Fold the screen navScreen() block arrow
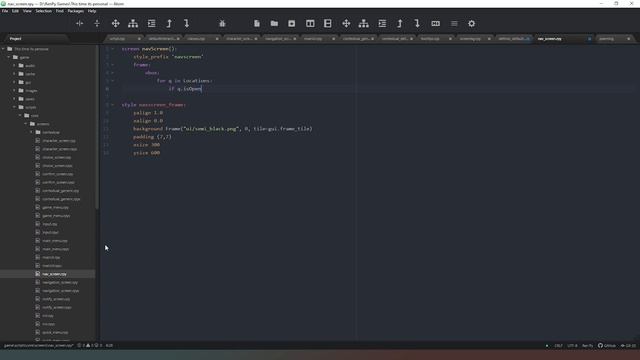Viewport: 640px width, 360px height. click(113, 49)
